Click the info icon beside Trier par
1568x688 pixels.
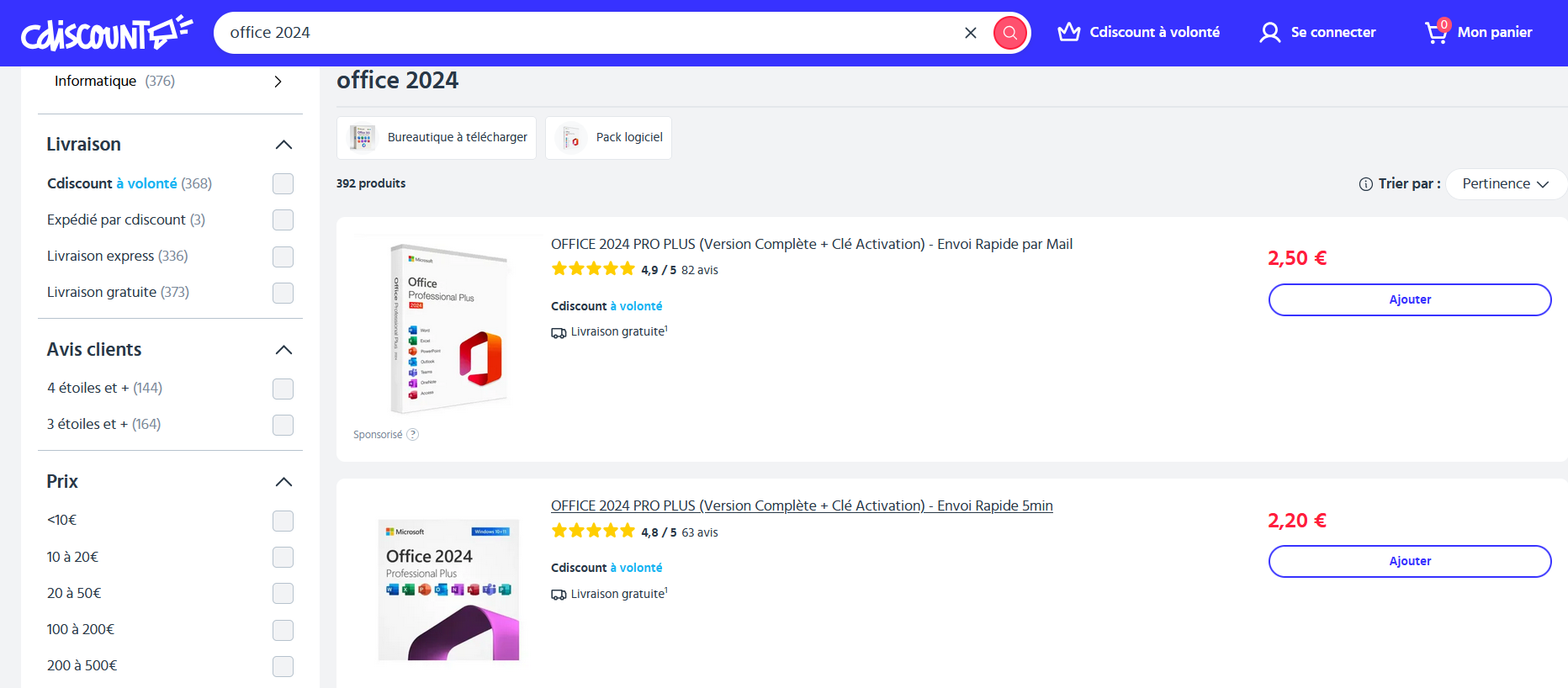tap(1365, 184)
